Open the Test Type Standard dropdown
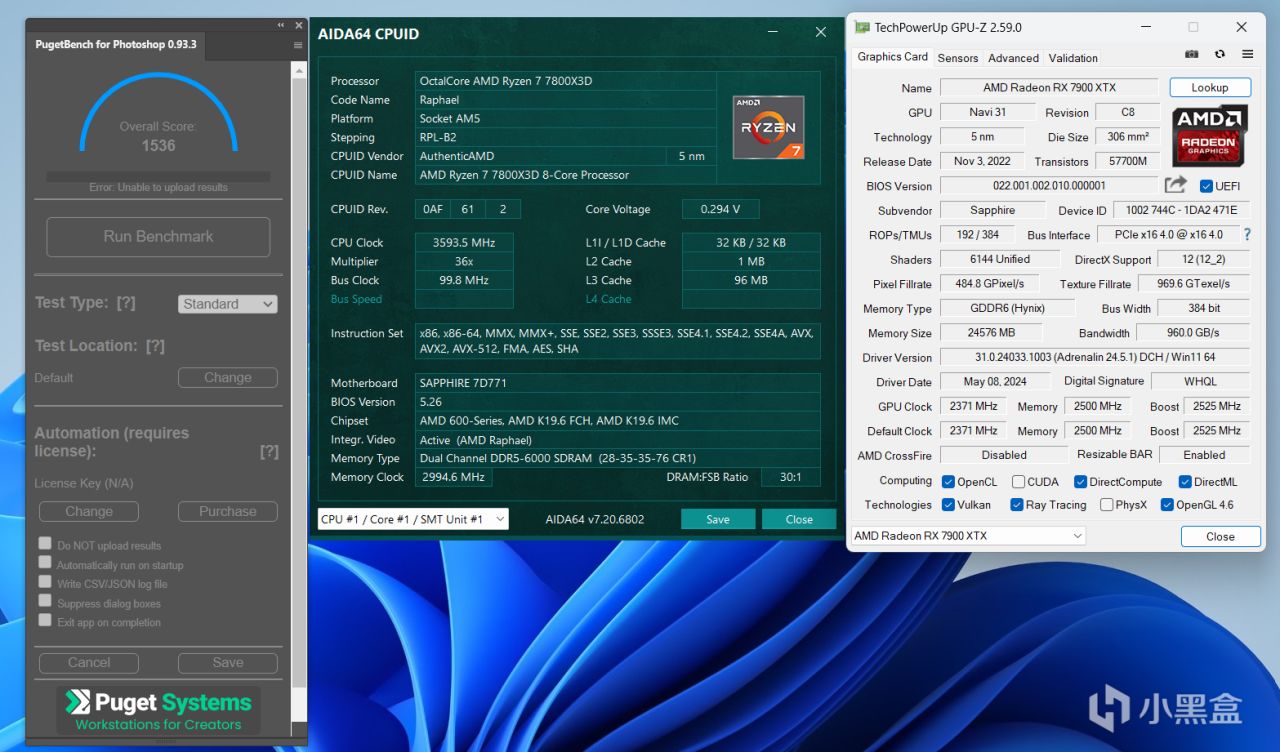Screen dimensions: 1280x752 (x=228, y=304)
